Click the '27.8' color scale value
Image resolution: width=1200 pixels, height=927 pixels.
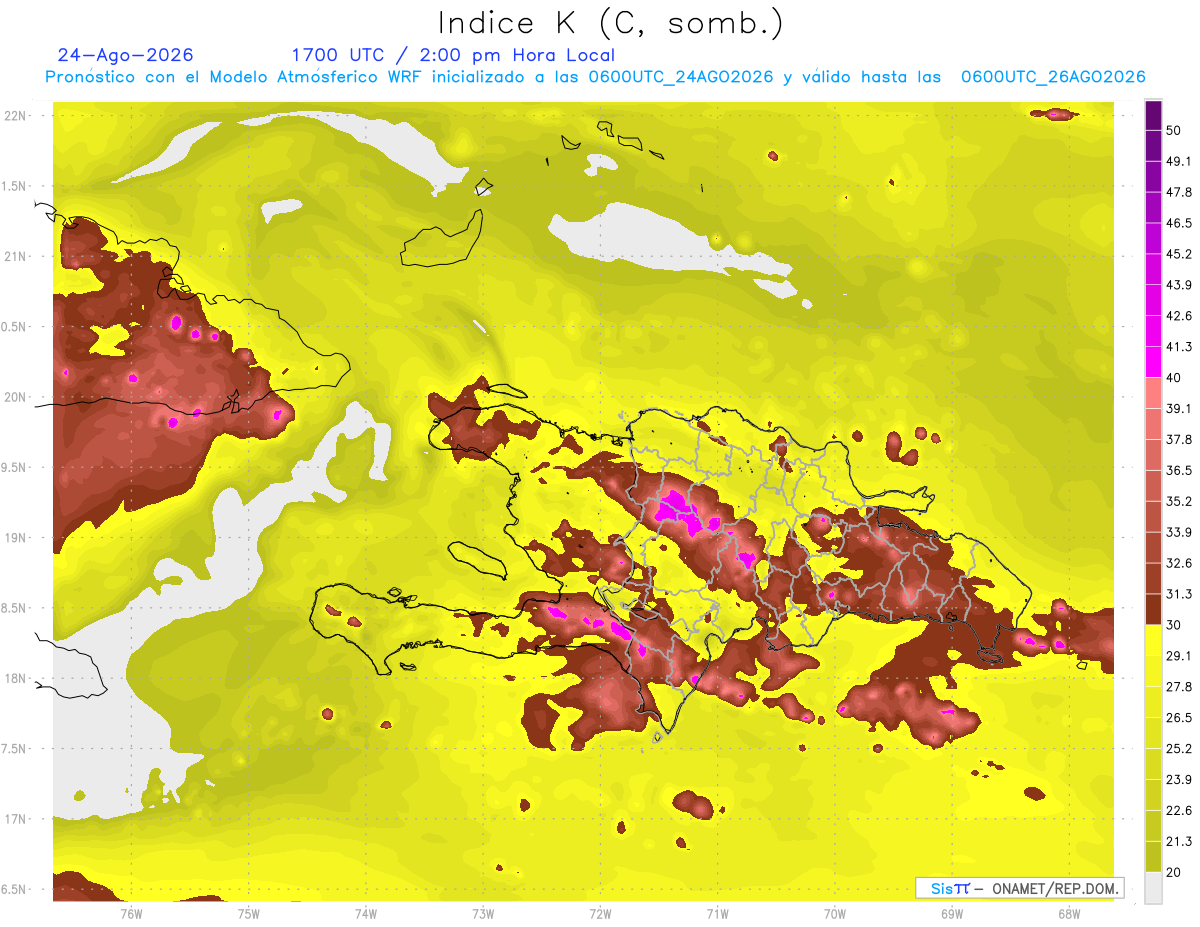coord(1179,687)
